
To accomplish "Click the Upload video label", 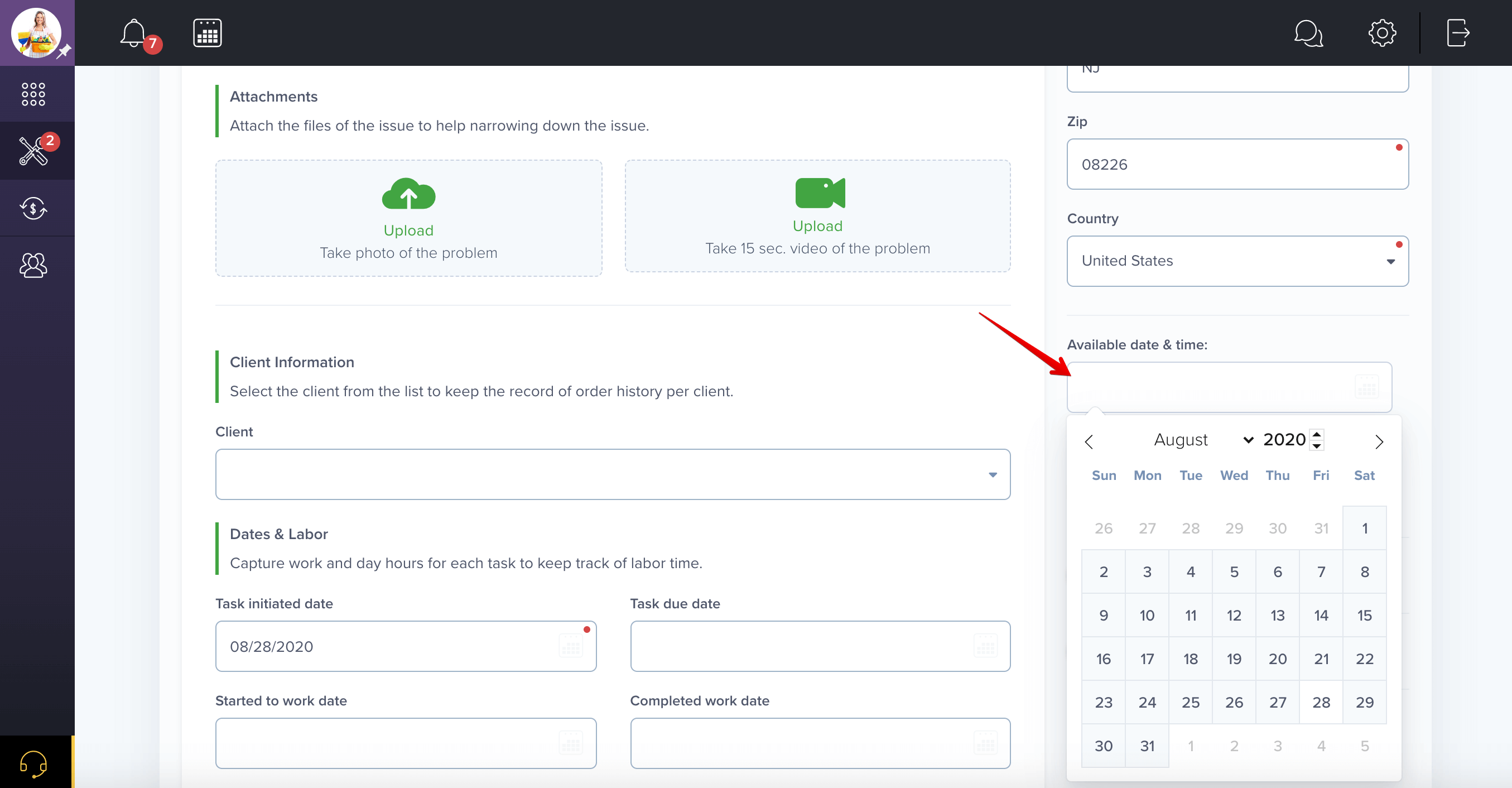I will (x=817, y=226).
